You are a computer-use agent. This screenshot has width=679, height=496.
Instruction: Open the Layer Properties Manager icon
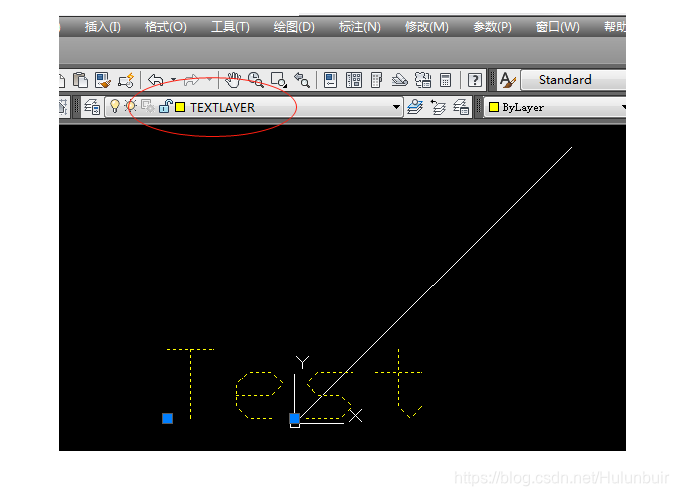92,107
